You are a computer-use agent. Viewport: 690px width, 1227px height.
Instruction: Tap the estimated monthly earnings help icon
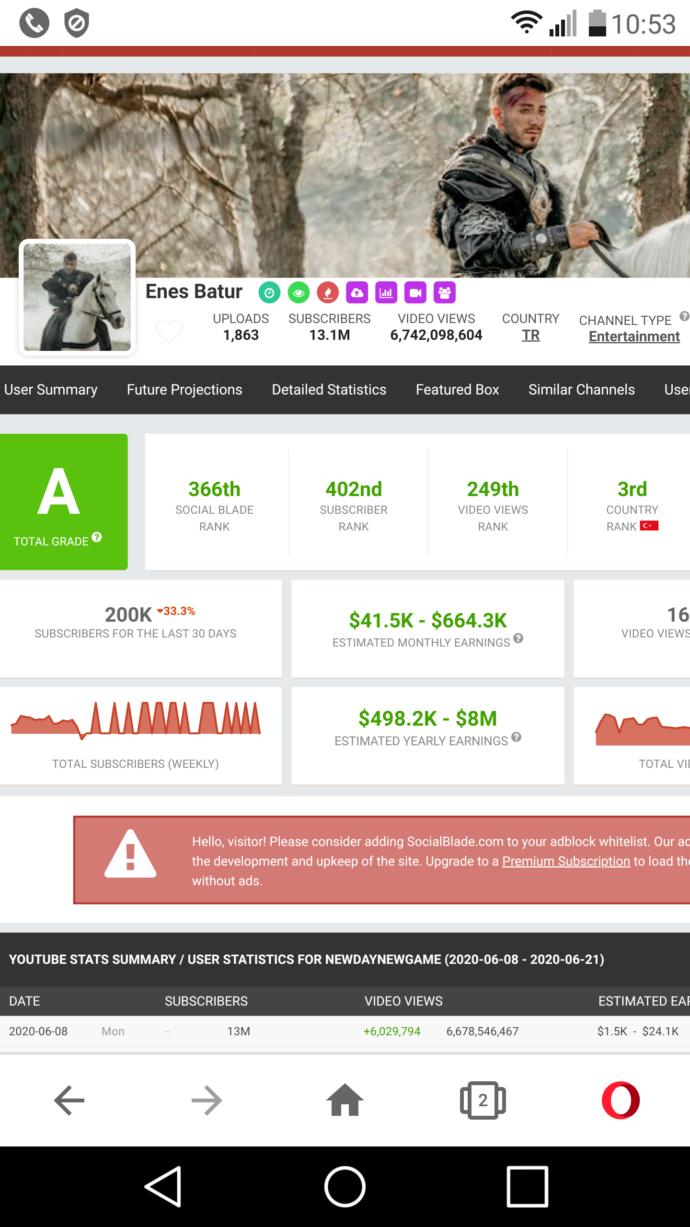(x=518, y=639)
